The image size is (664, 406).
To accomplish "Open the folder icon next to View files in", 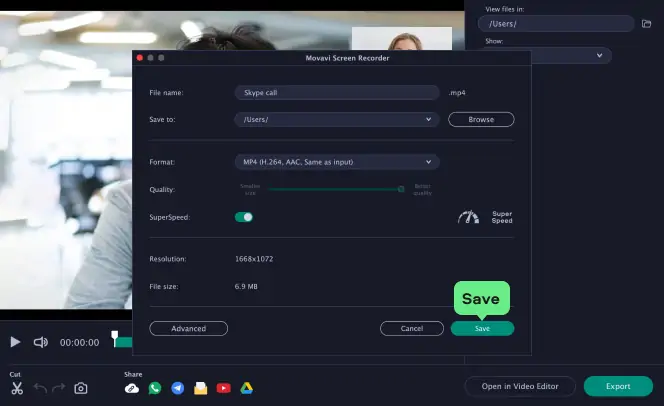I will coord(646,24).
